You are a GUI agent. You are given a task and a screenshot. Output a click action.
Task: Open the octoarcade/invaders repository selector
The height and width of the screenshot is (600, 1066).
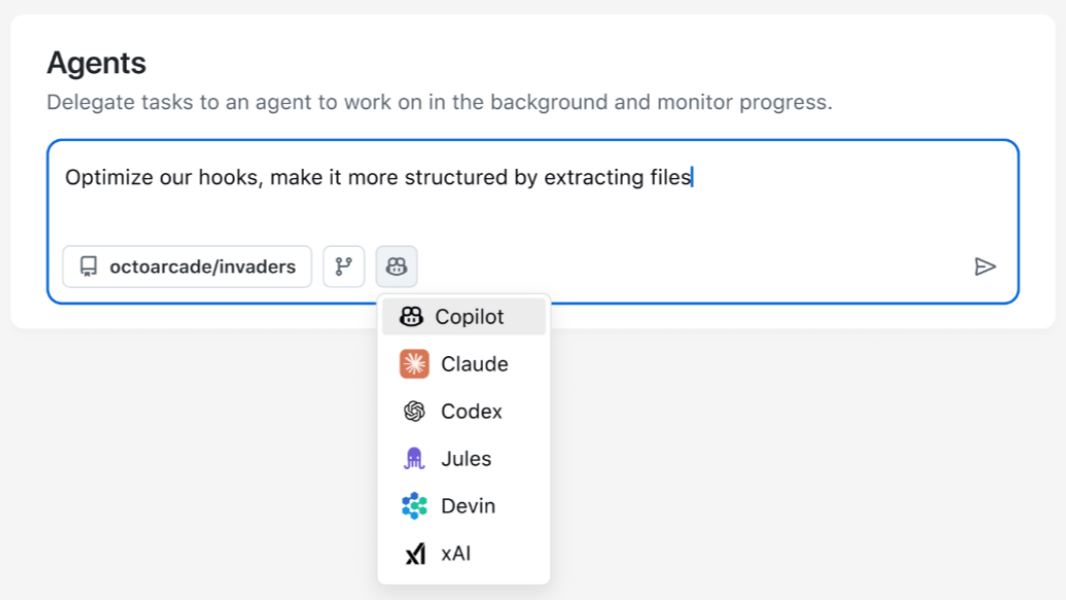(186, 266)
